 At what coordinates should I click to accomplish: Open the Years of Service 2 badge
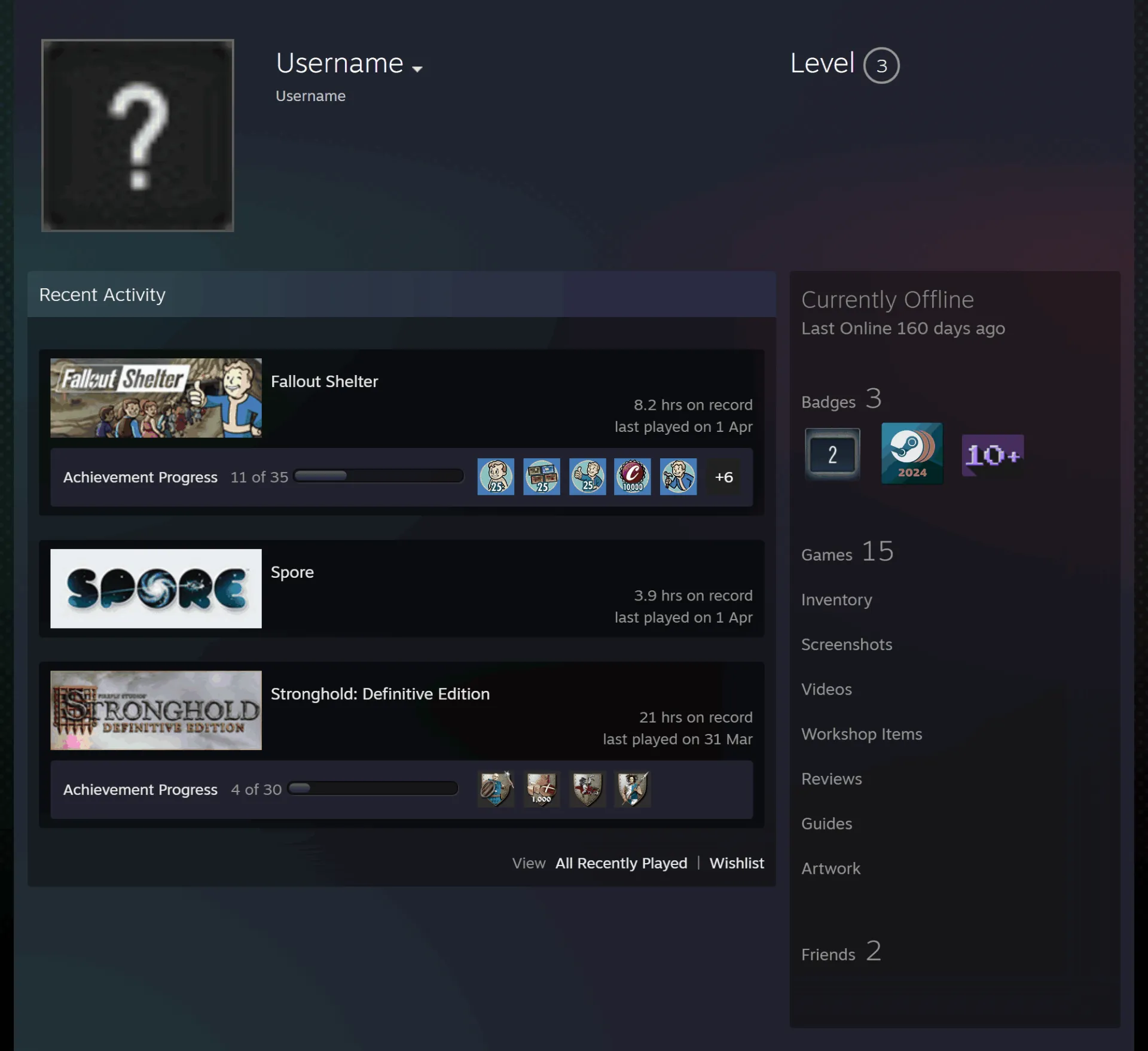click(832, 454)
